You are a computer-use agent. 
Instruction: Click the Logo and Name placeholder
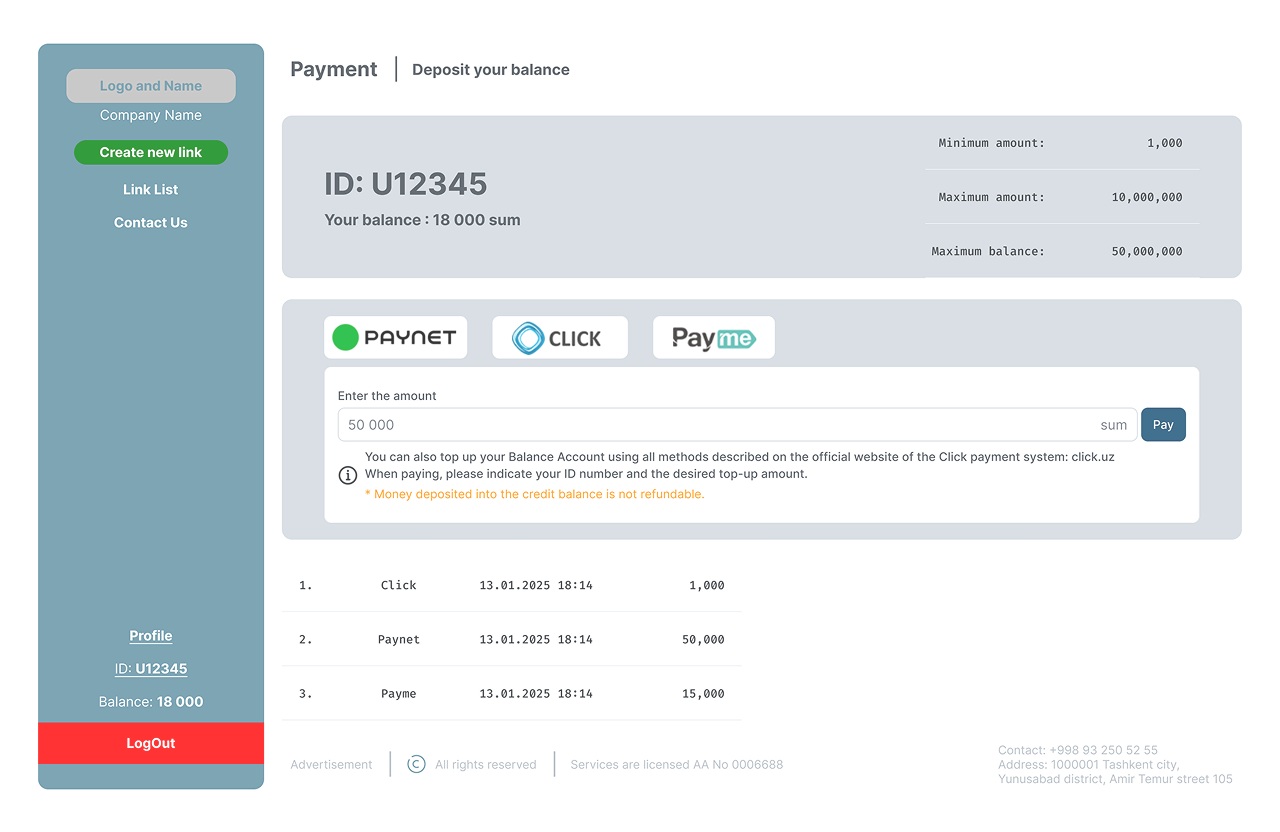point(151,86)
